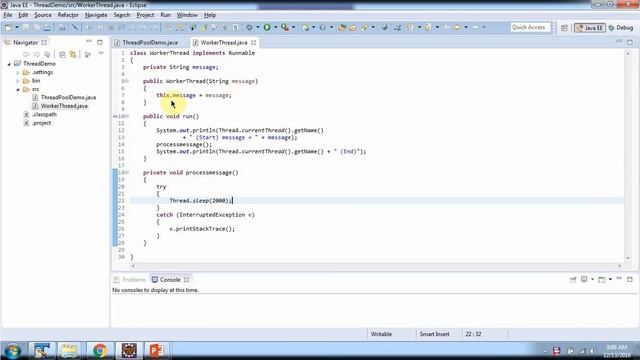Open the Debug configurations dropdown arrow
The height and width of the screenshot is (360, 640).
(258, 27)
